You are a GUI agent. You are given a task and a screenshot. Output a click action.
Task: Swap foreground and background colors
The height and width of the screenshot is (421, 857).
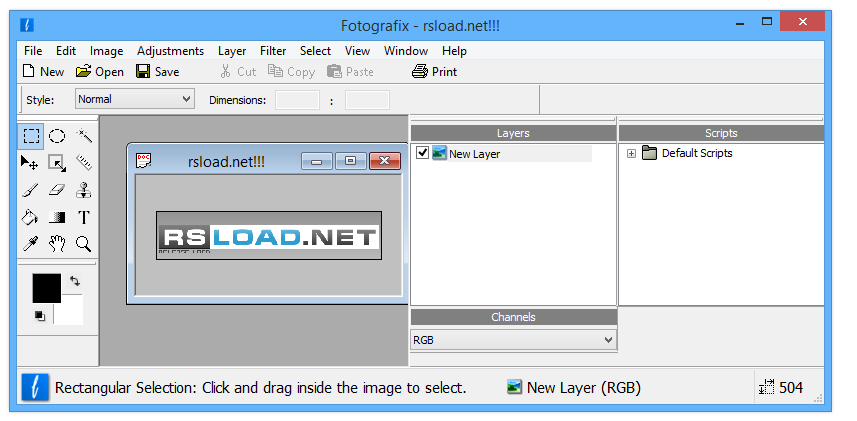[x=73, y=283]
